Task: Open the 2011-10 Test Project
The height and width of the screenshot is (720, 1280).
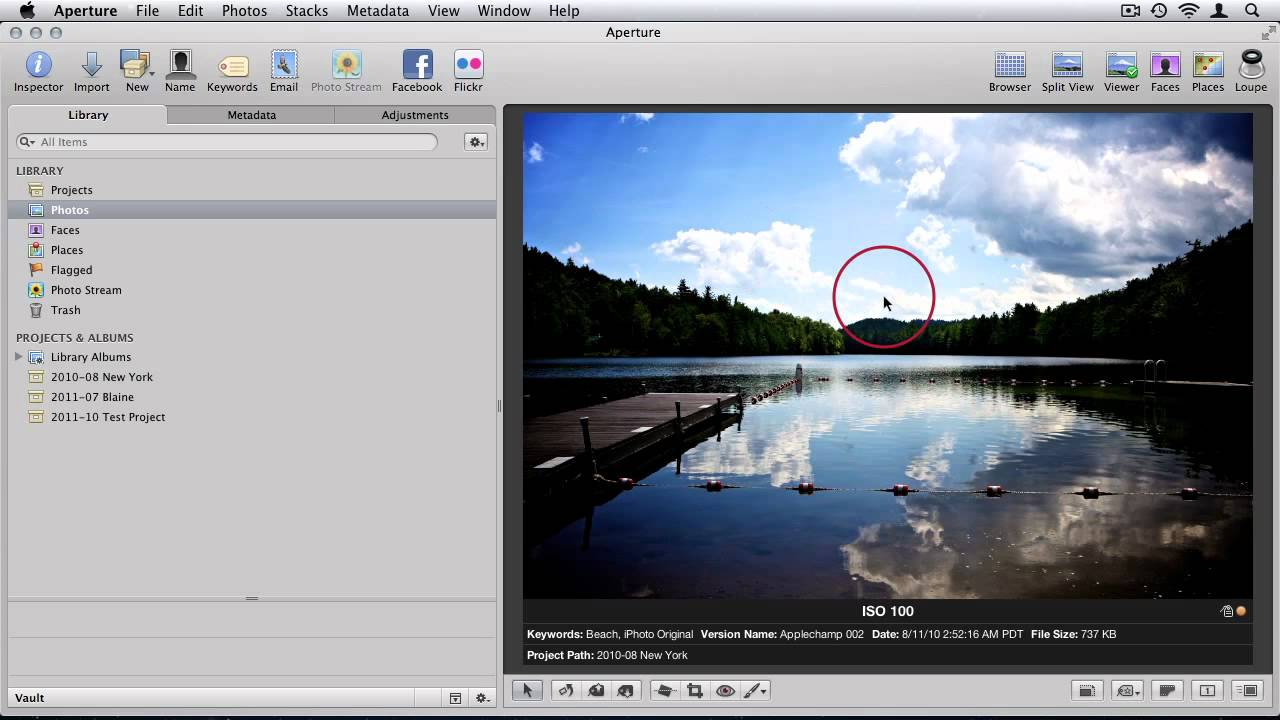Action: (252, 417)
